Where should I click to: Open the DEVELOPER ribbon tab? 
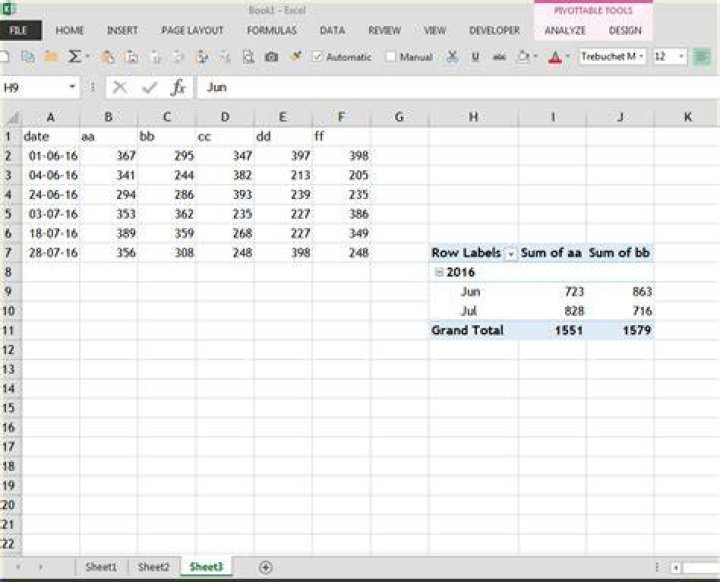coord(494,30)
